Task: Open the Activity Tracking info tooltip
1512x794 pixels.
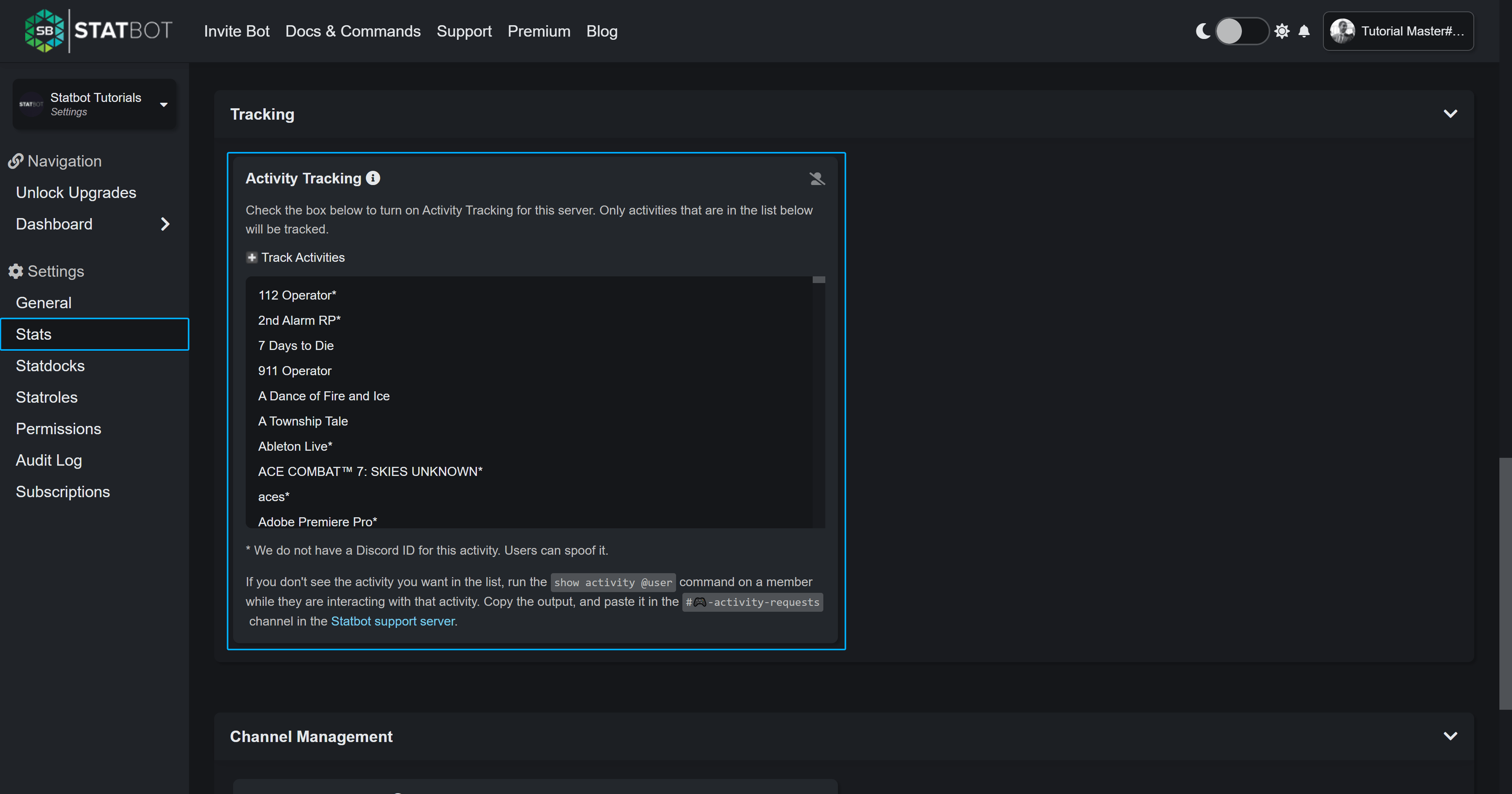Action: [373, 178]
